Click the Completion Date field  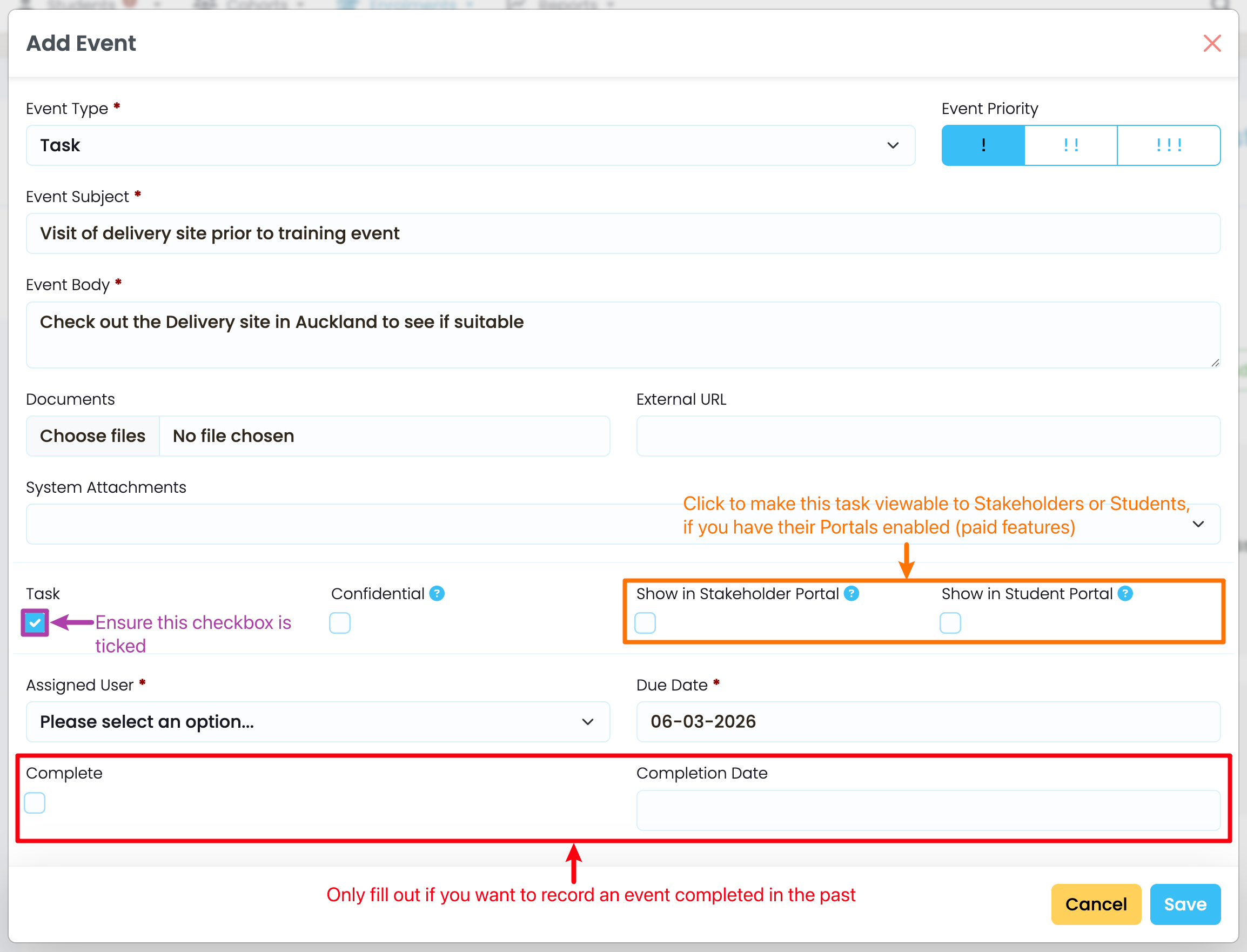click(928, 810)
